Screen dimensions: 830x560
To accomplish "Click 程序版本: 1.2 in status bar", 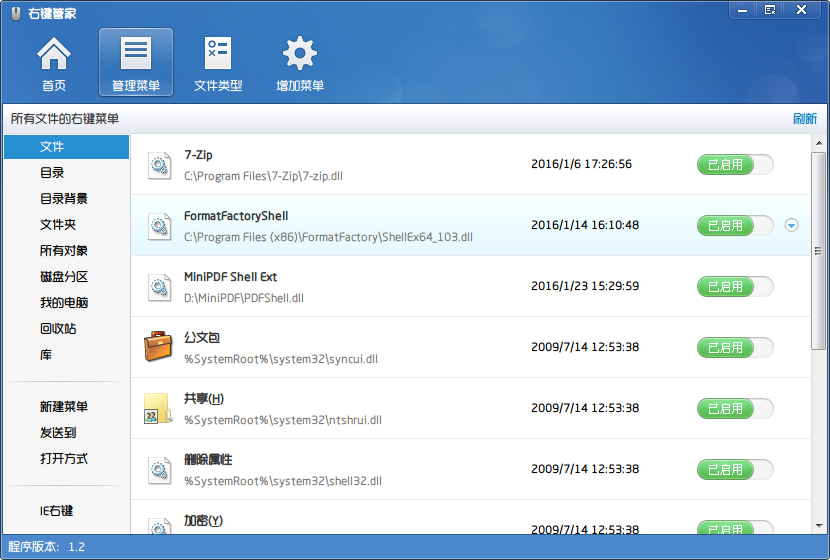I will click(x=47, y=547).
